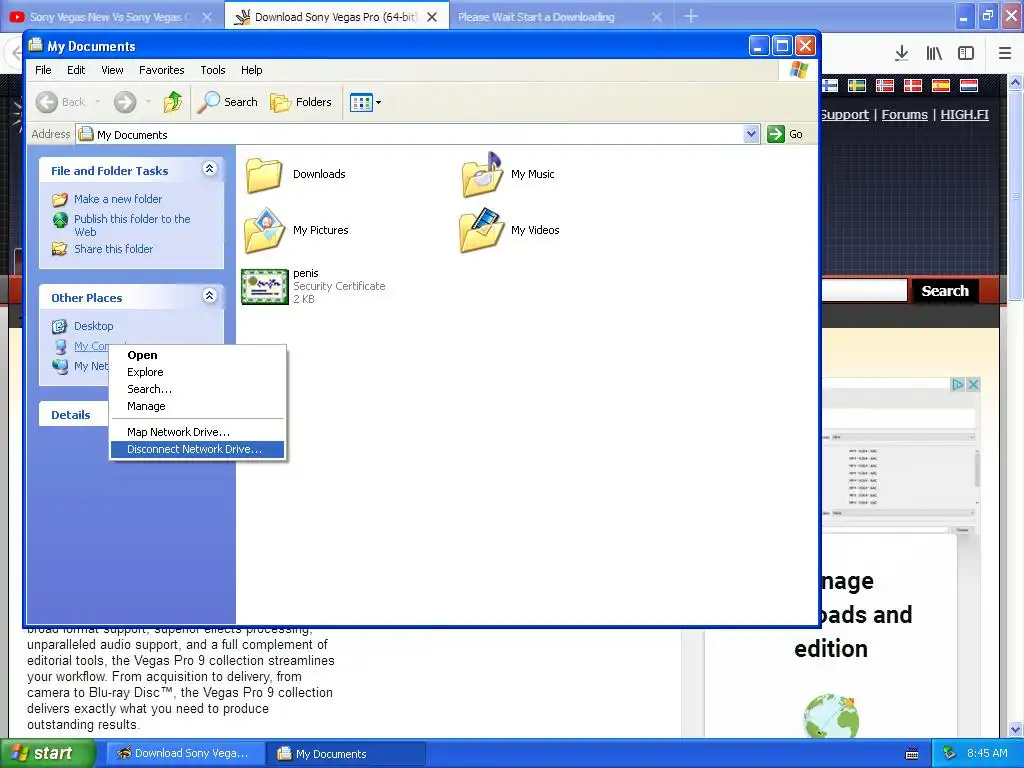This screenshot has width=1024, height=768.
Task: Open the View menu
Action: tap(112, 70)
